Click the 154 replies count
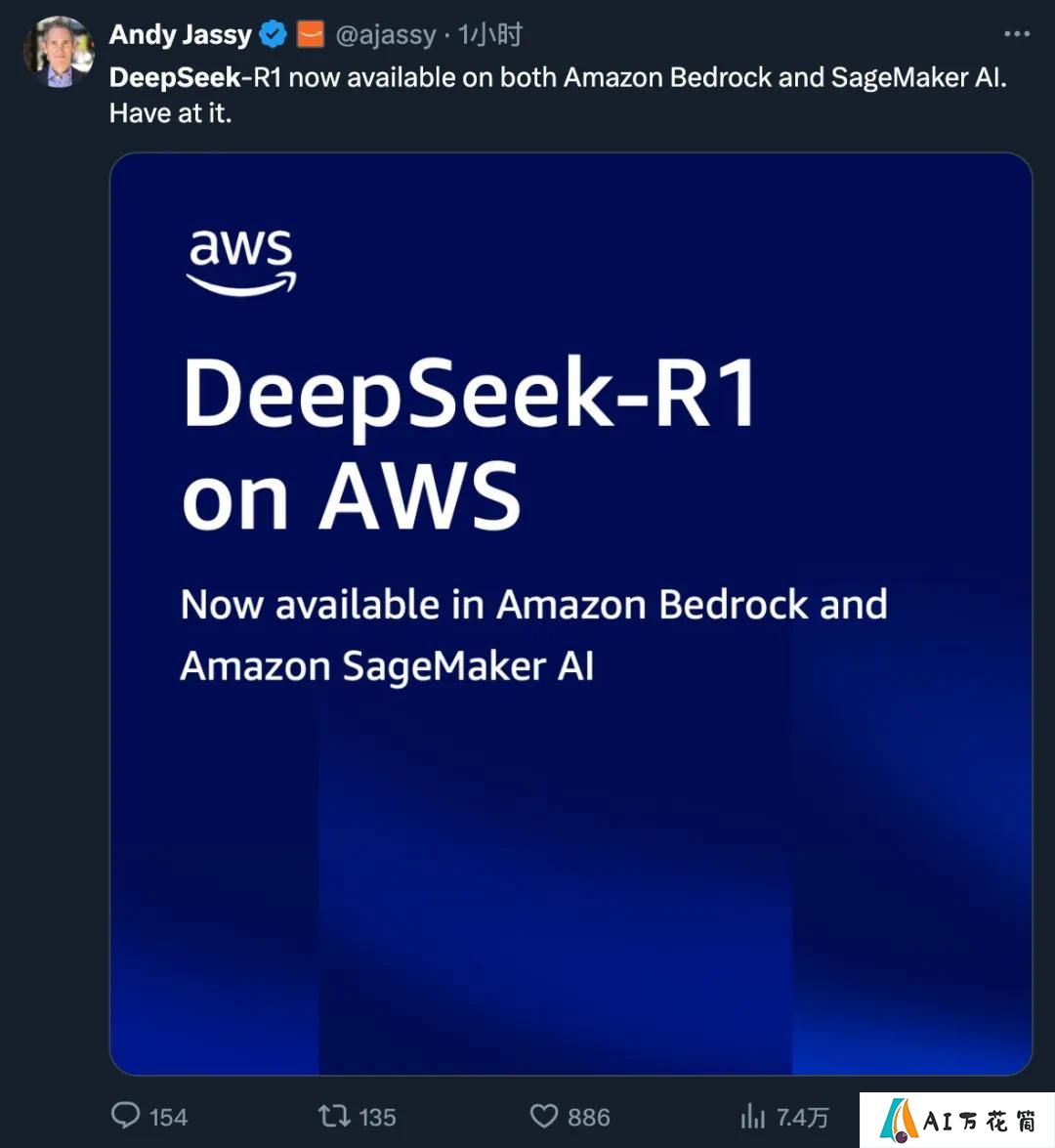The width and height of the screenshot is (1055, 1148). pos(168,1118)
